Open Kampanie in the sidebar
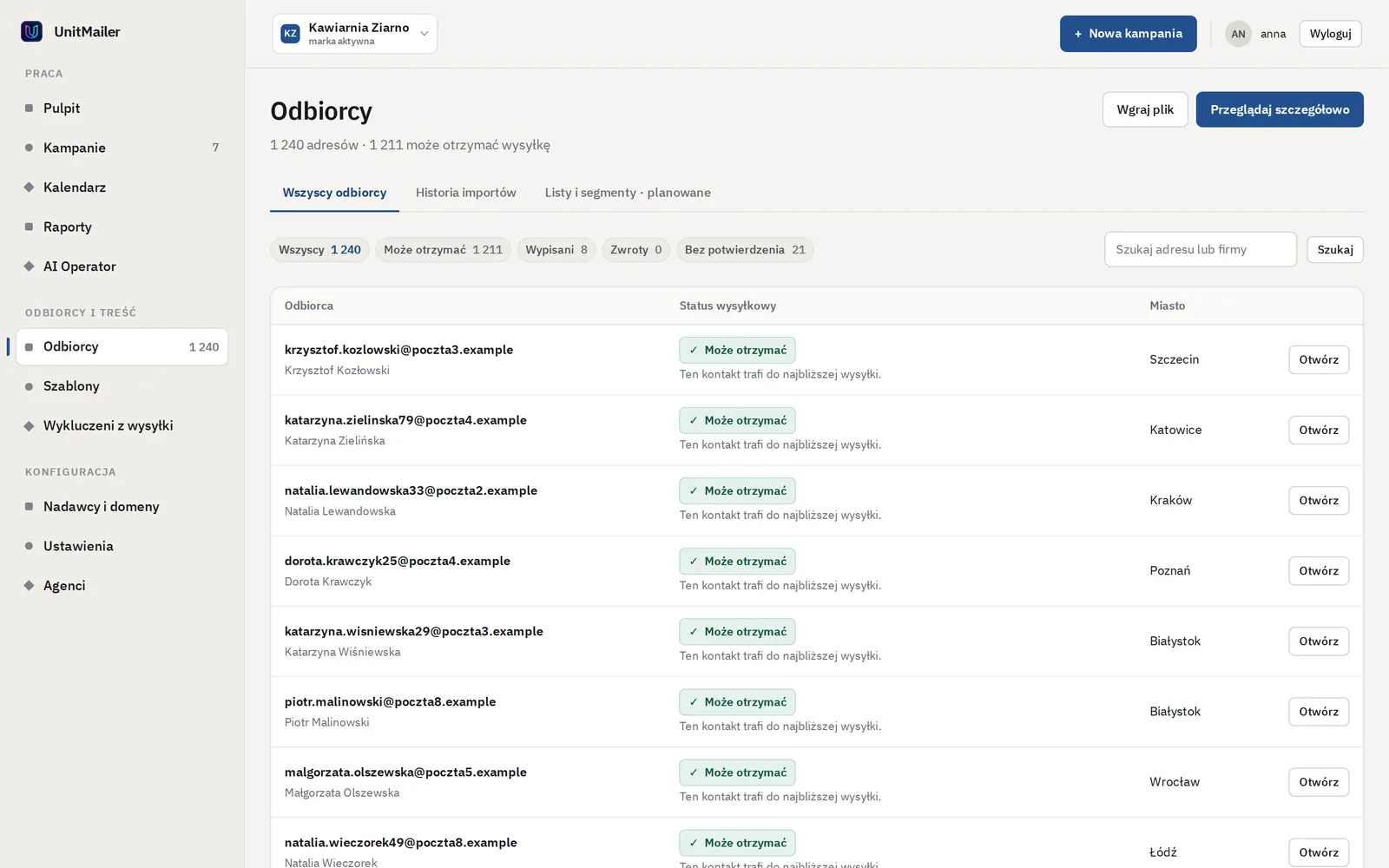 pos(122,148)
